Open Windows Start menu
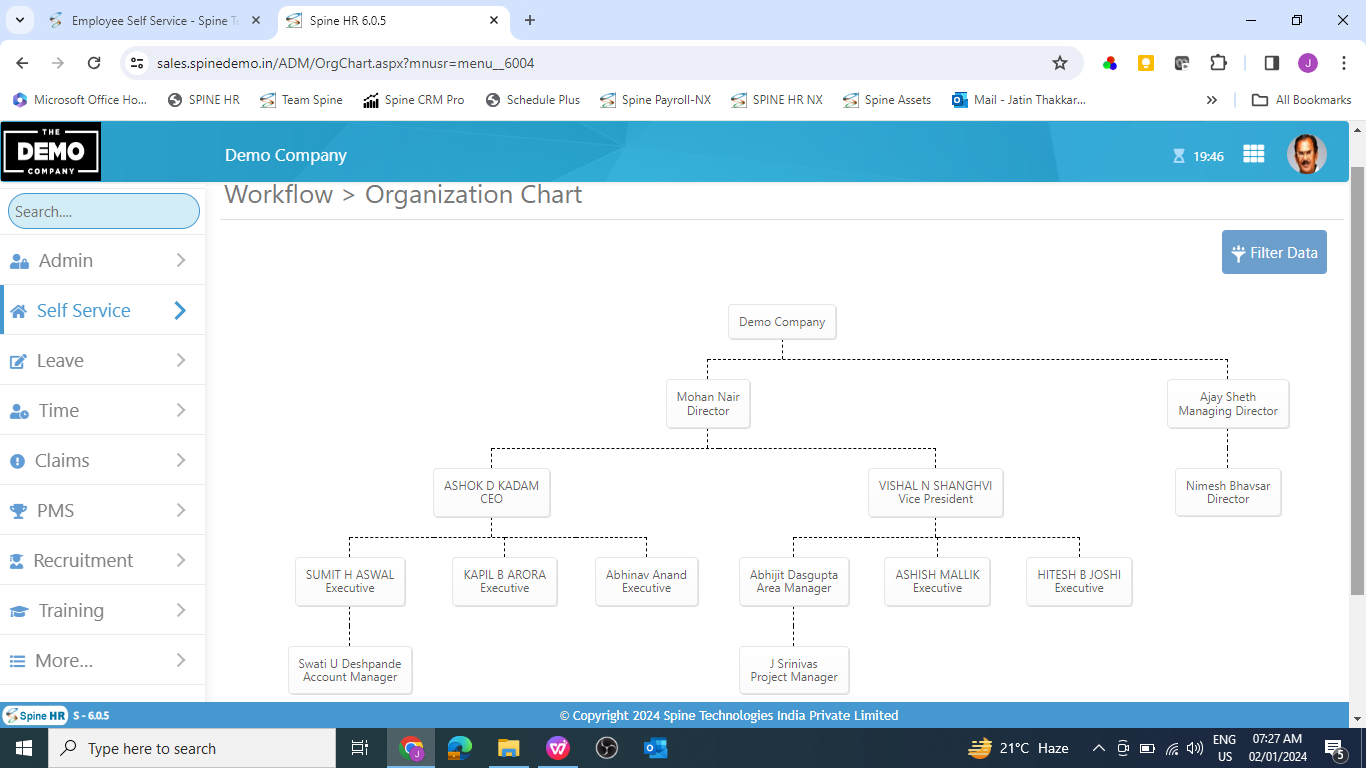 click(23, 748)
